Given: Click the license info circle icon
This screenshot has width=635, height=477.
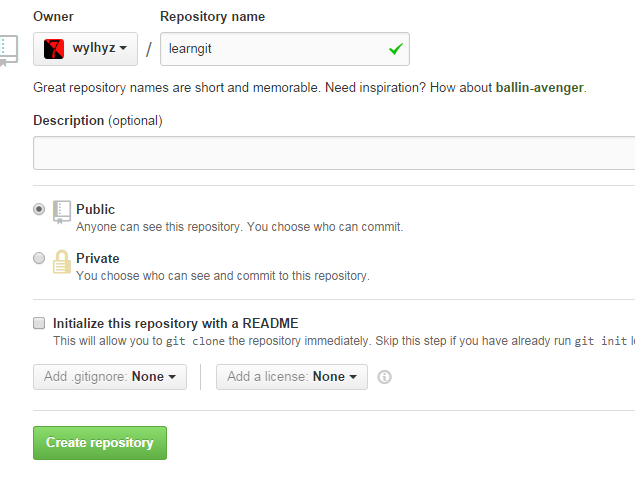Looking at the screenshot, I should (x=384, y=377).
